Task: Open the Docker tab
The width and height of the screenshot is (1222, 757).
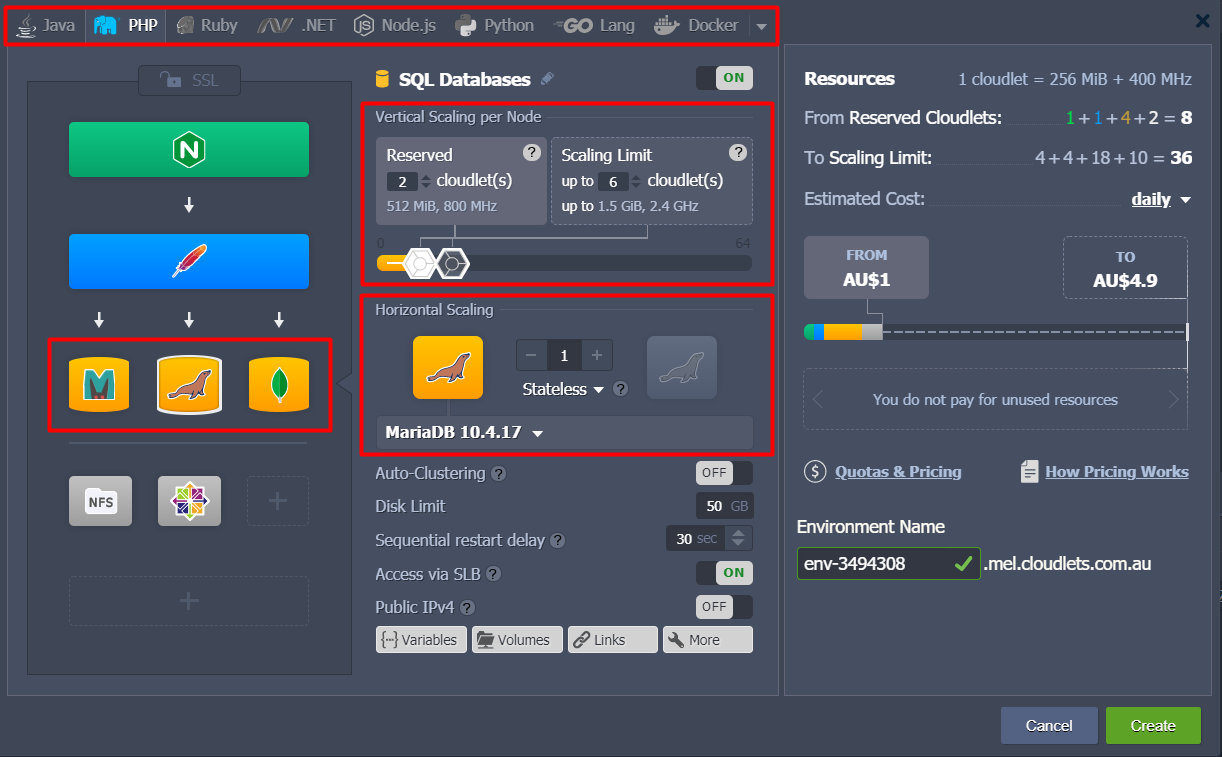Action: (696, 26)
